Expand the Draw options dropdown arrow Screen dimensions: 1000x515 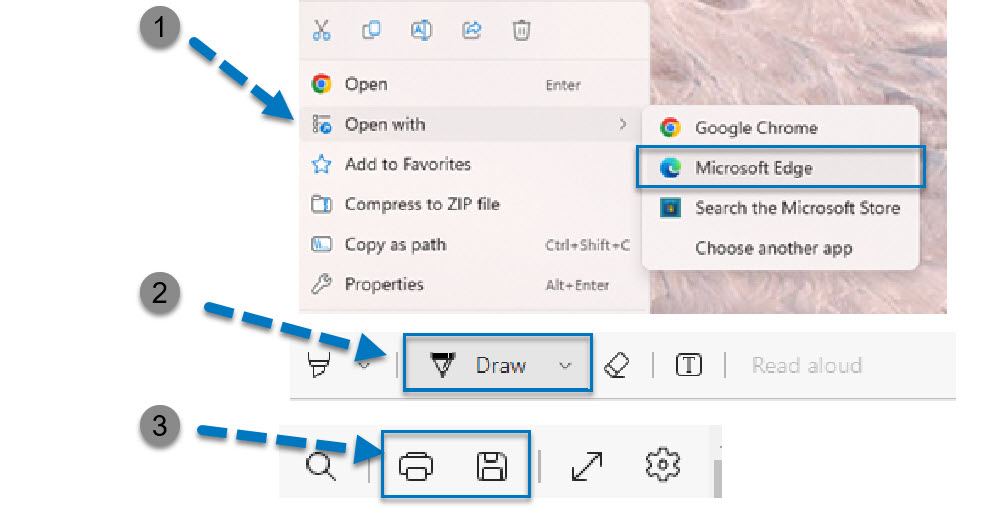[x=565, y=366]
